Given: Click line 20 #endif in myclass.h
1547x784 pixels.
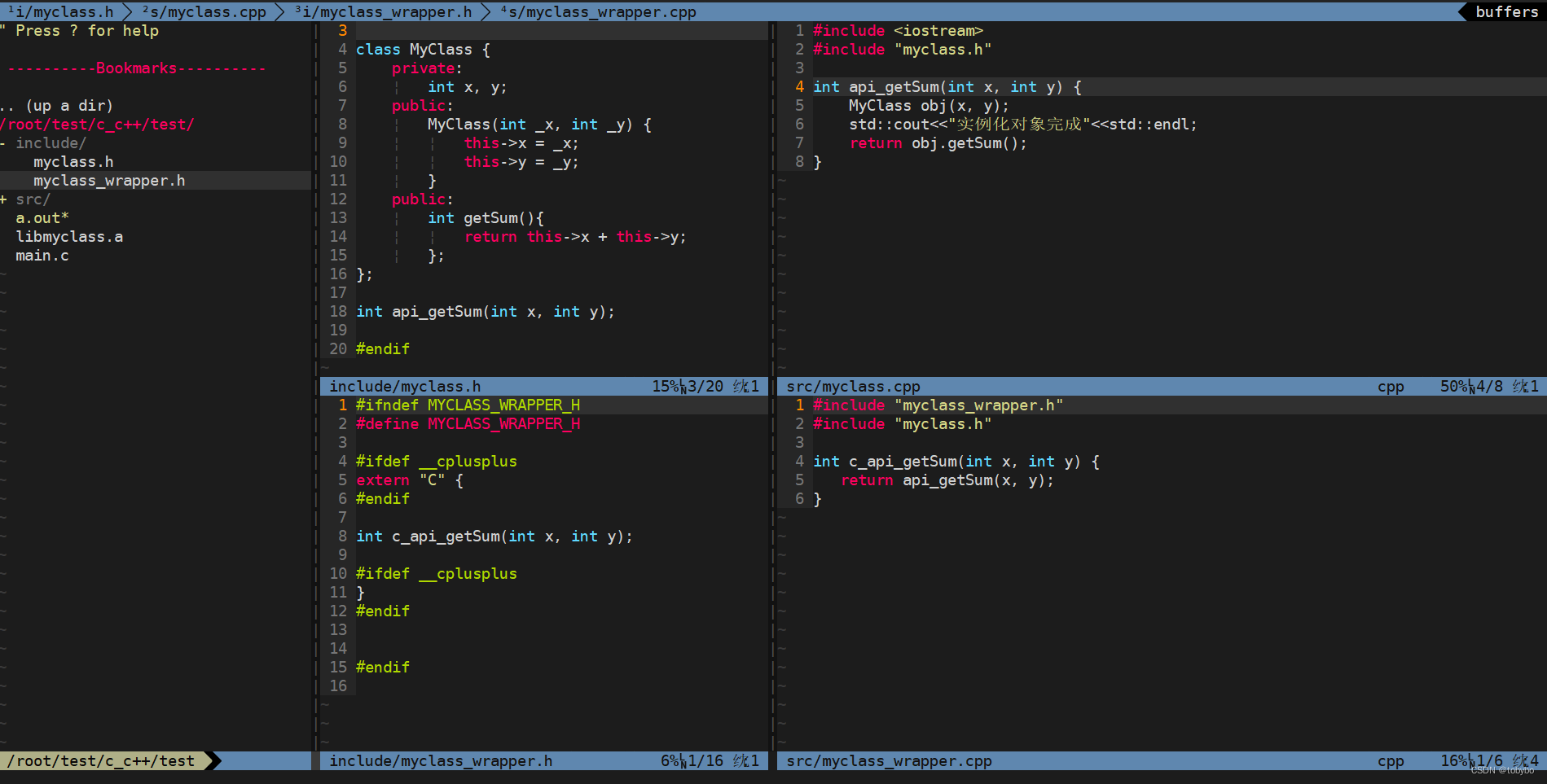Looking at the screenshot, I should [x=382, y=349].
